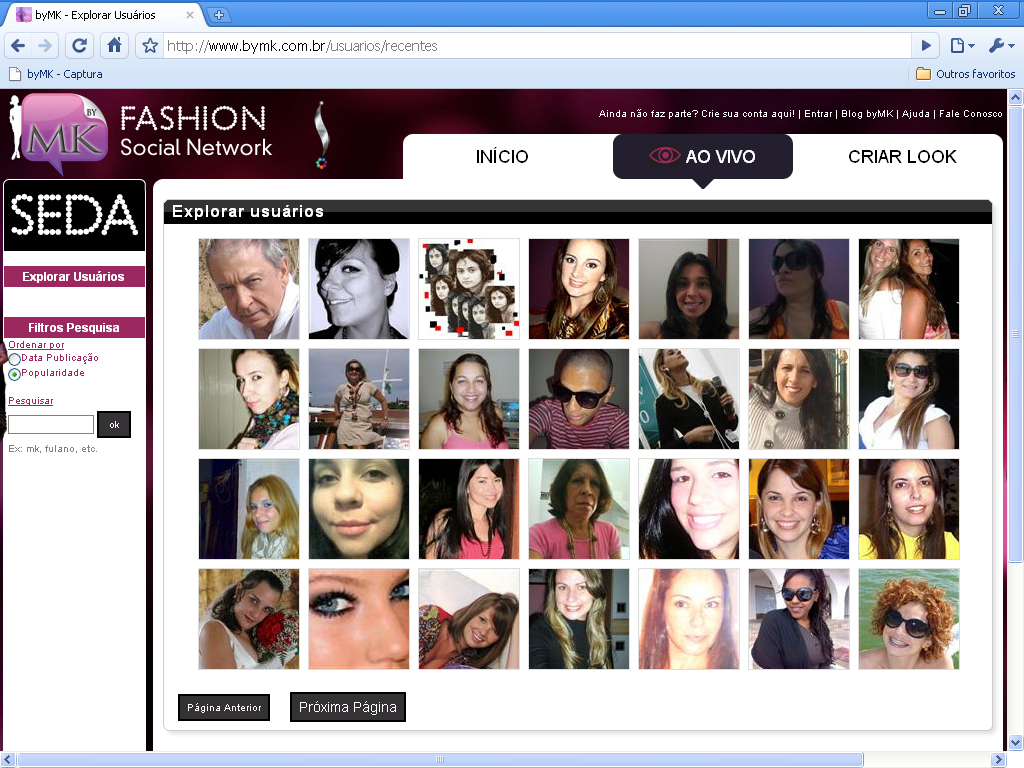
Task: Open the wrench tools menu
Action: coord(1001,46)
